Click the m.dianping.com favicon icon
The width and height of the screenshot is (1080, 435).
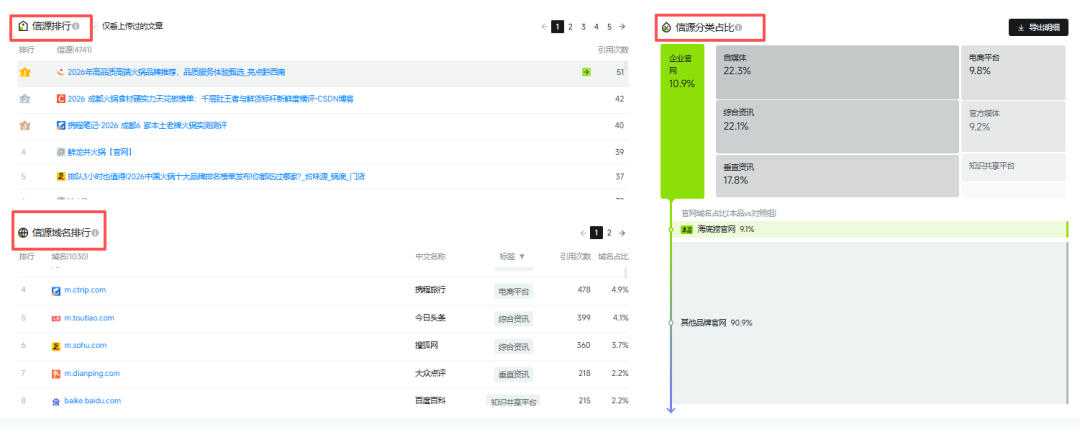click(x=56, y=374)
